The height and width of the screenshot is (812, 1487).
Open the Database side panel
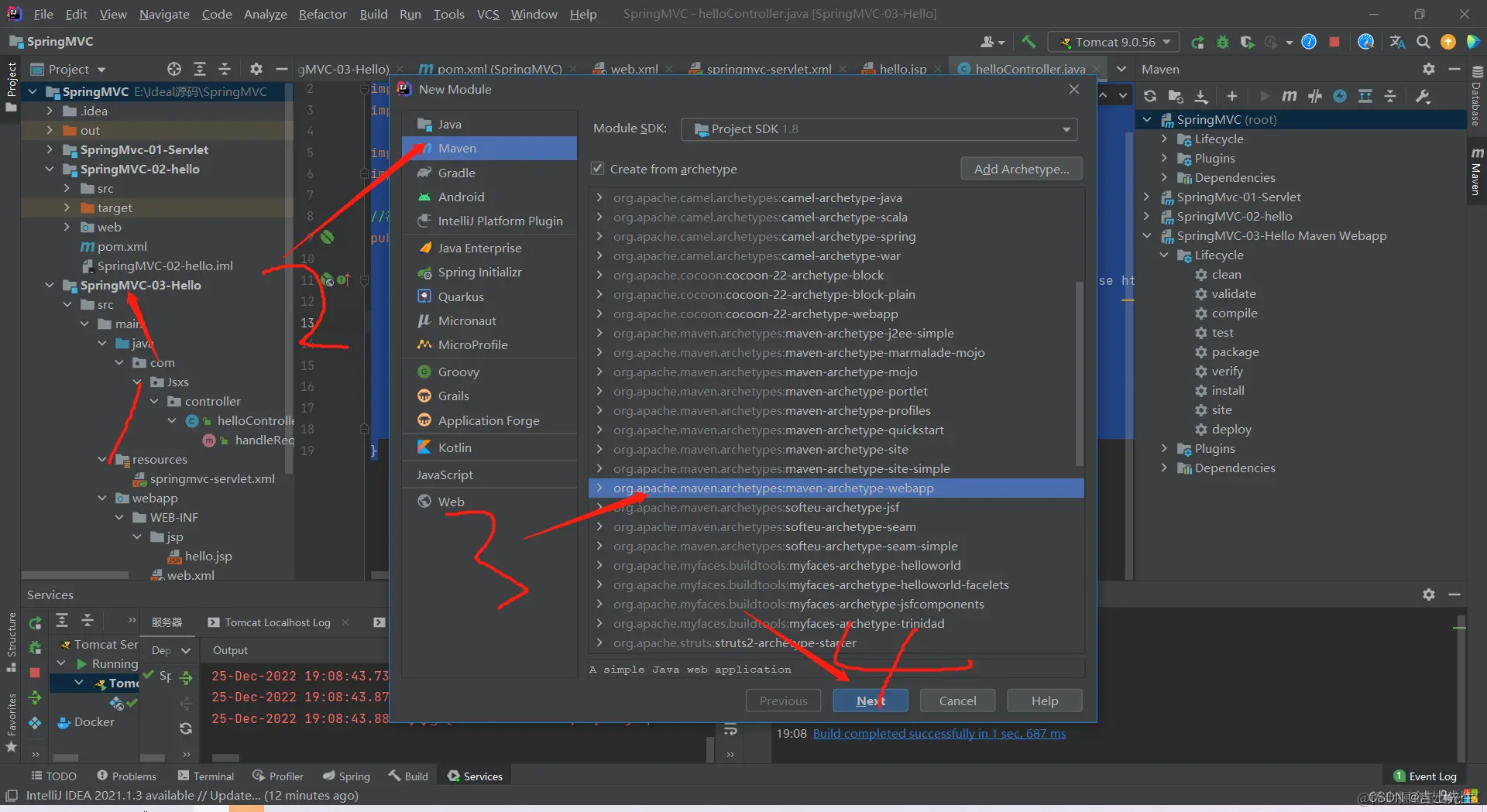1476,95
